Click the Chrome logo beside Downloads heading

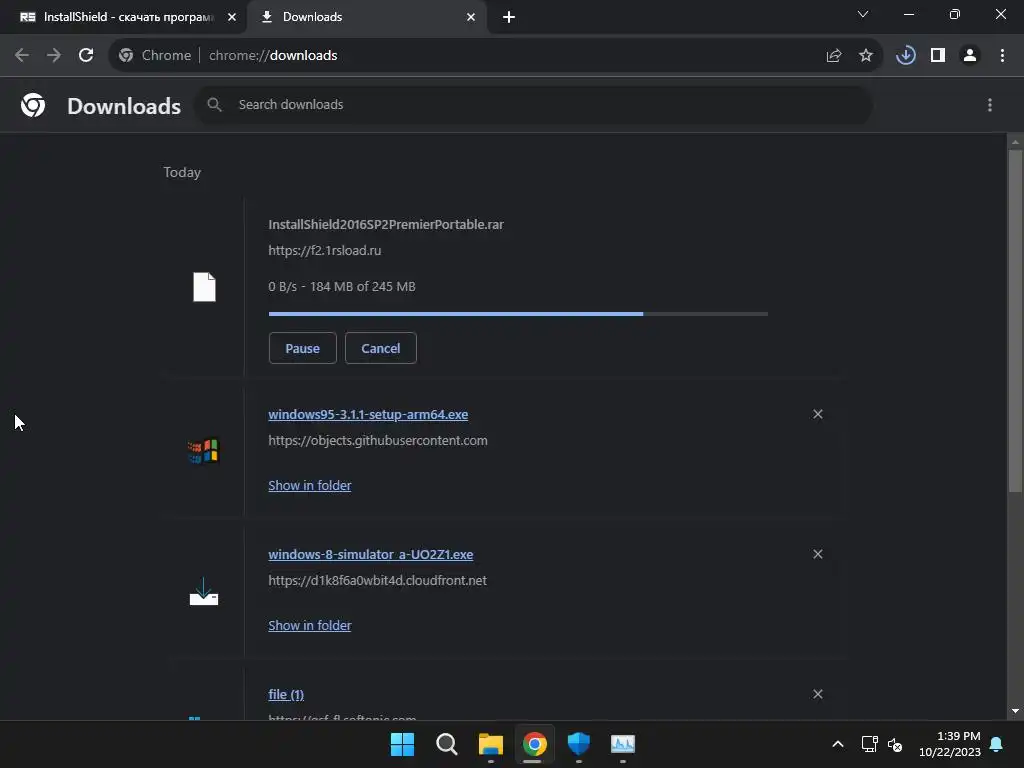click(33, 104)
